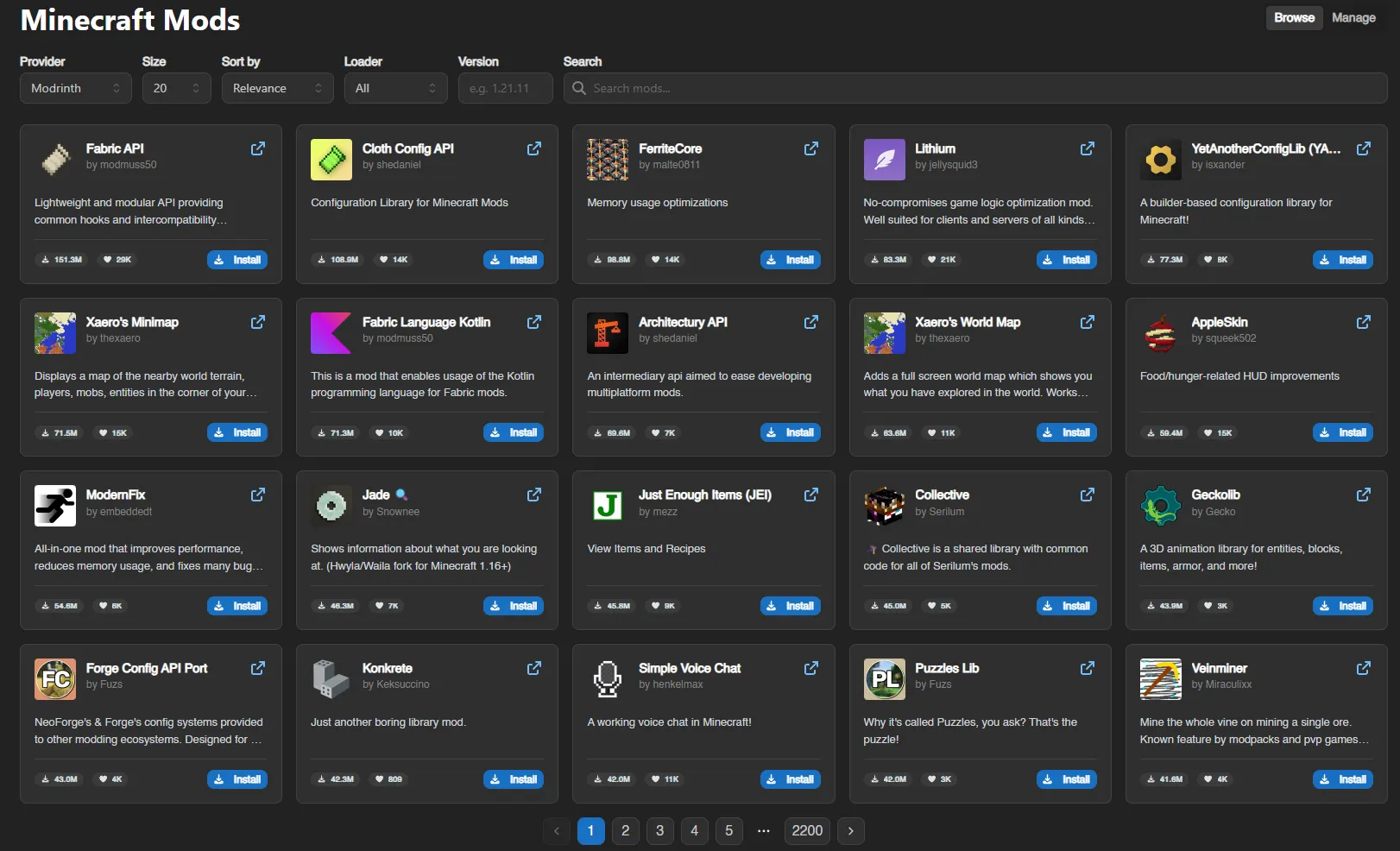Open external link for FerriteCore
This screenshot has height=851, width=1400.
point(811,148)
